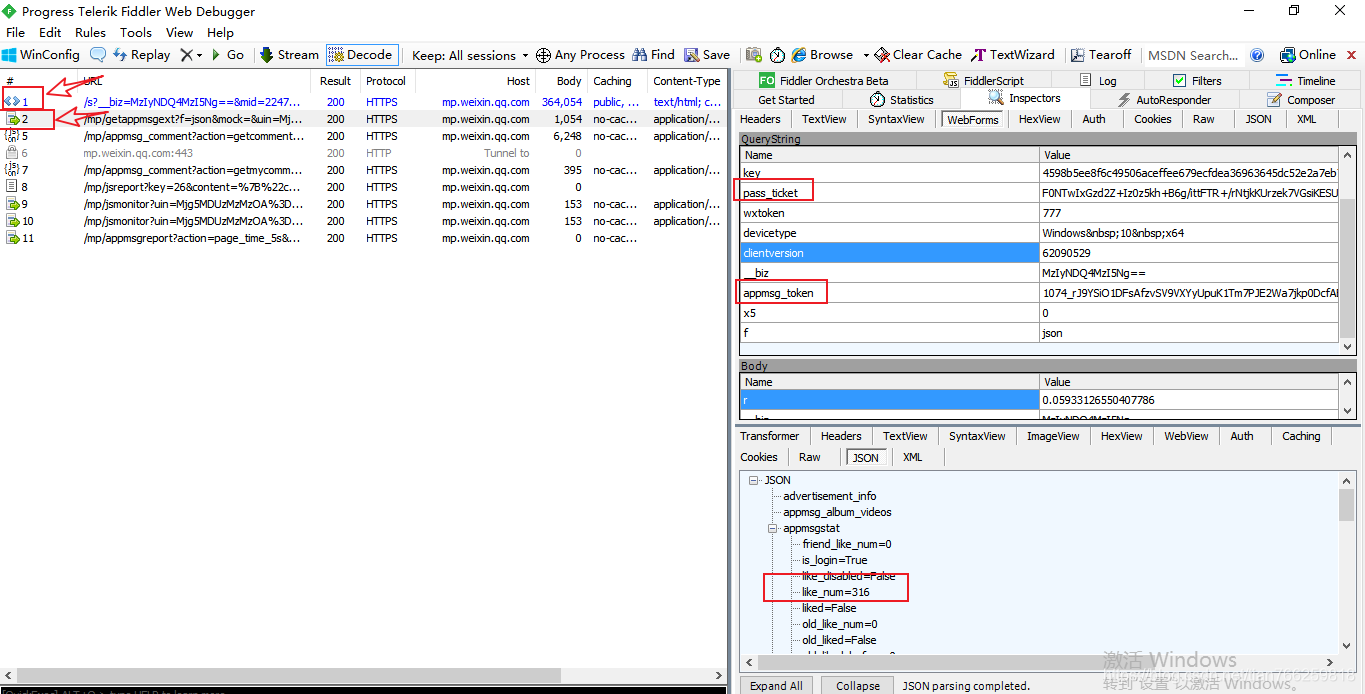Viewport: 1365px width, 694px height.
Task: Select request Headers inspector tab
Action: [761, 119]
